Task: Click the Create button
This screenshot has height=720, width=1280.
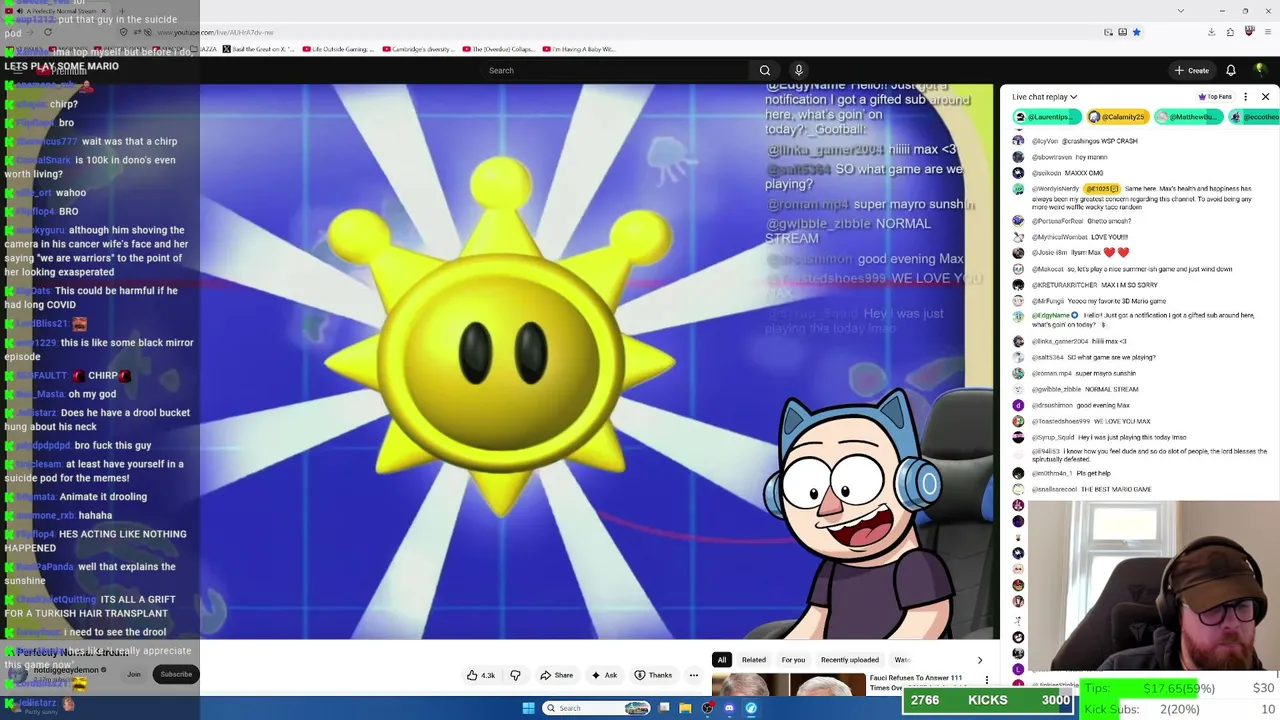Action: tap(1192, 70)
